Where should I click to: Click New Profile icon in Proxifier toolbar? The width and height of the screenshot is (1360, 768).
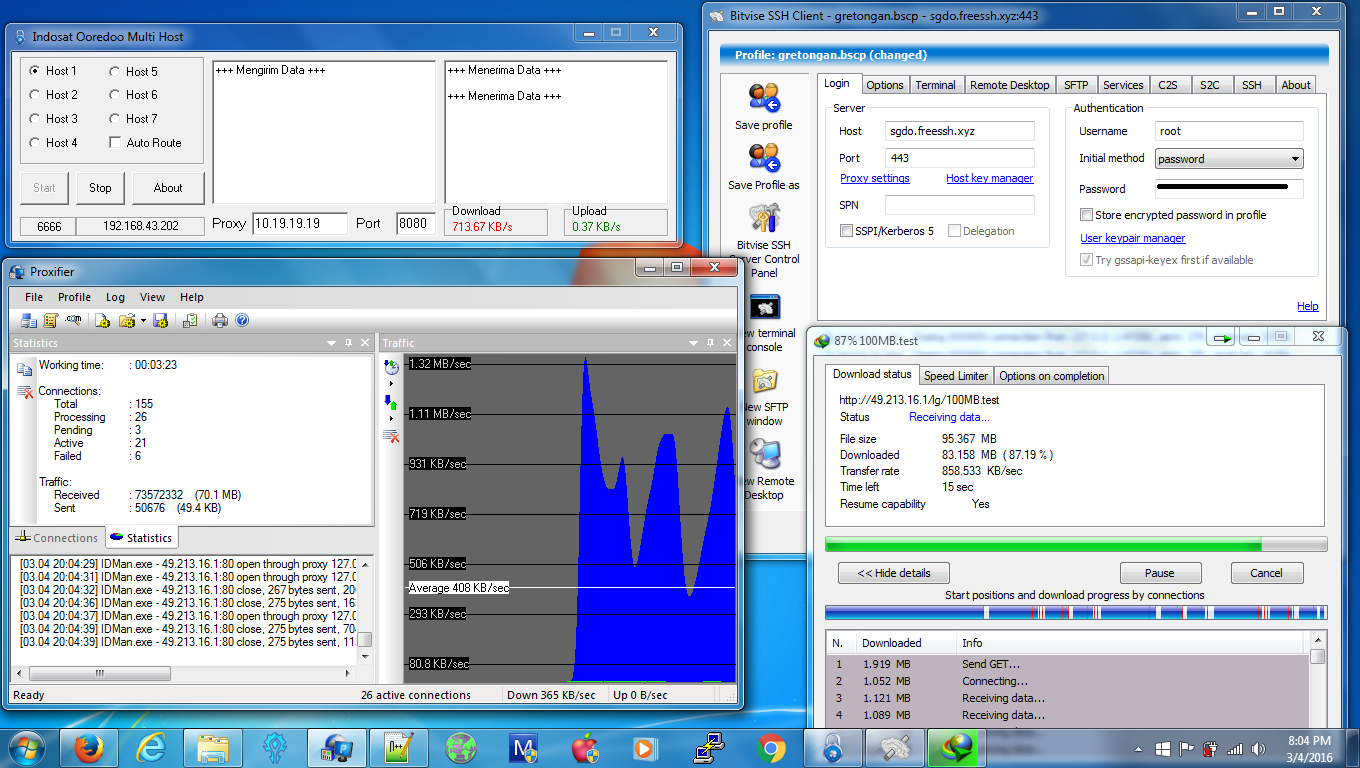(102, 321)
